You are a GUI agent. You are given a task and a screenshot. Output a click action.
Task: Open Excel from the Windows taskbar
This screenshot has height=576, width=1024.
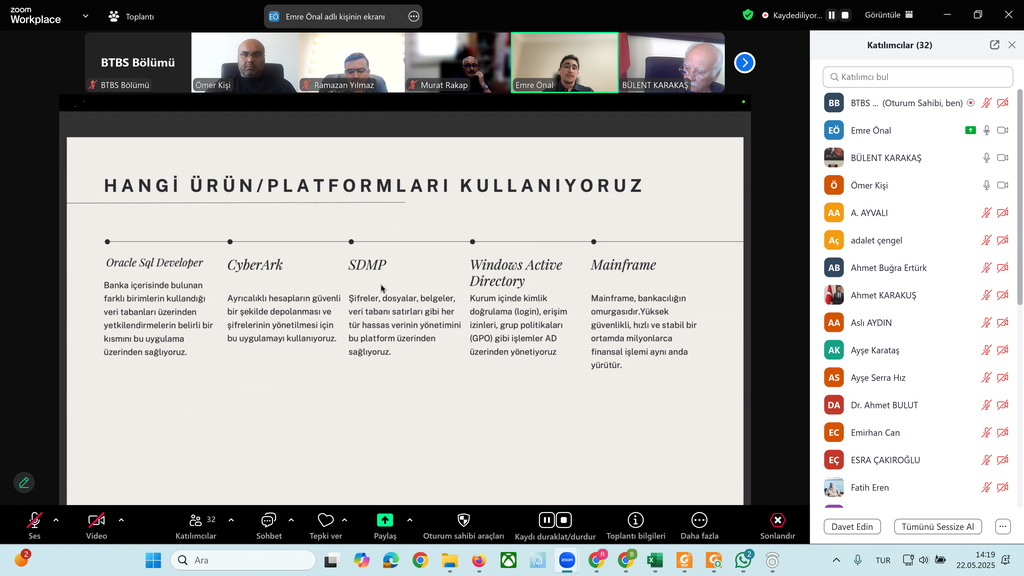tap(655, 560)
